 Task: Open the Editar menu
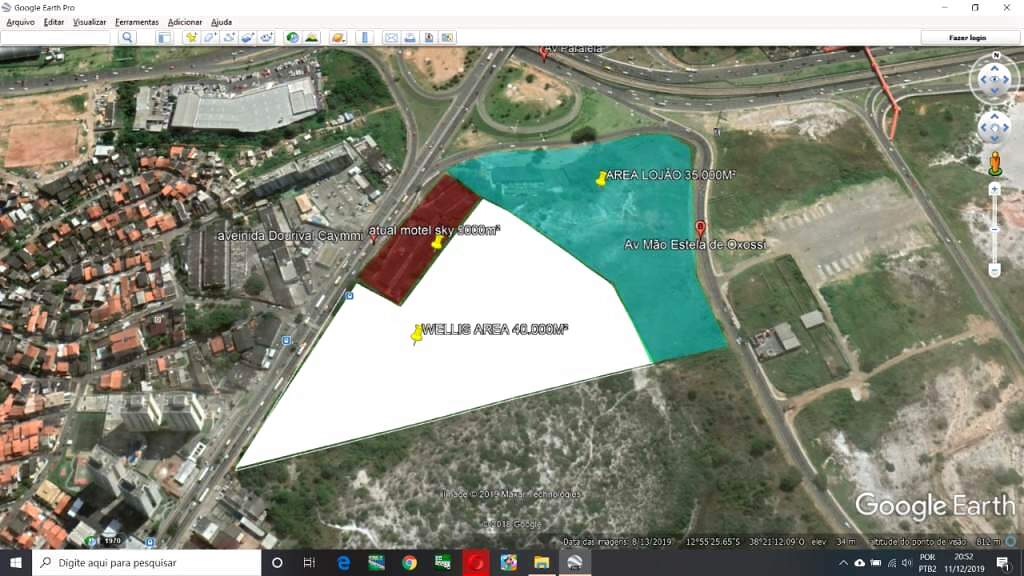pos(54,22)
